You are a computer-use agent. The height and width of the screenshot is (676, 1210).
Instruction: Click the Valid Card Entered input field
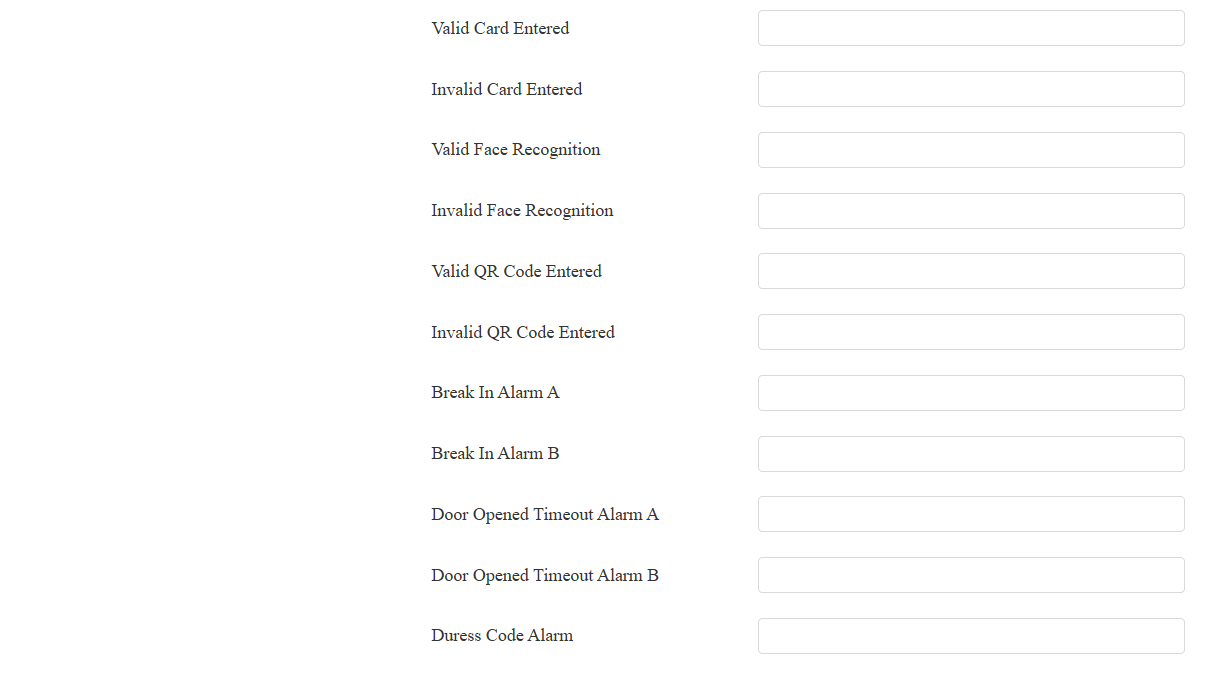[971, 28]
